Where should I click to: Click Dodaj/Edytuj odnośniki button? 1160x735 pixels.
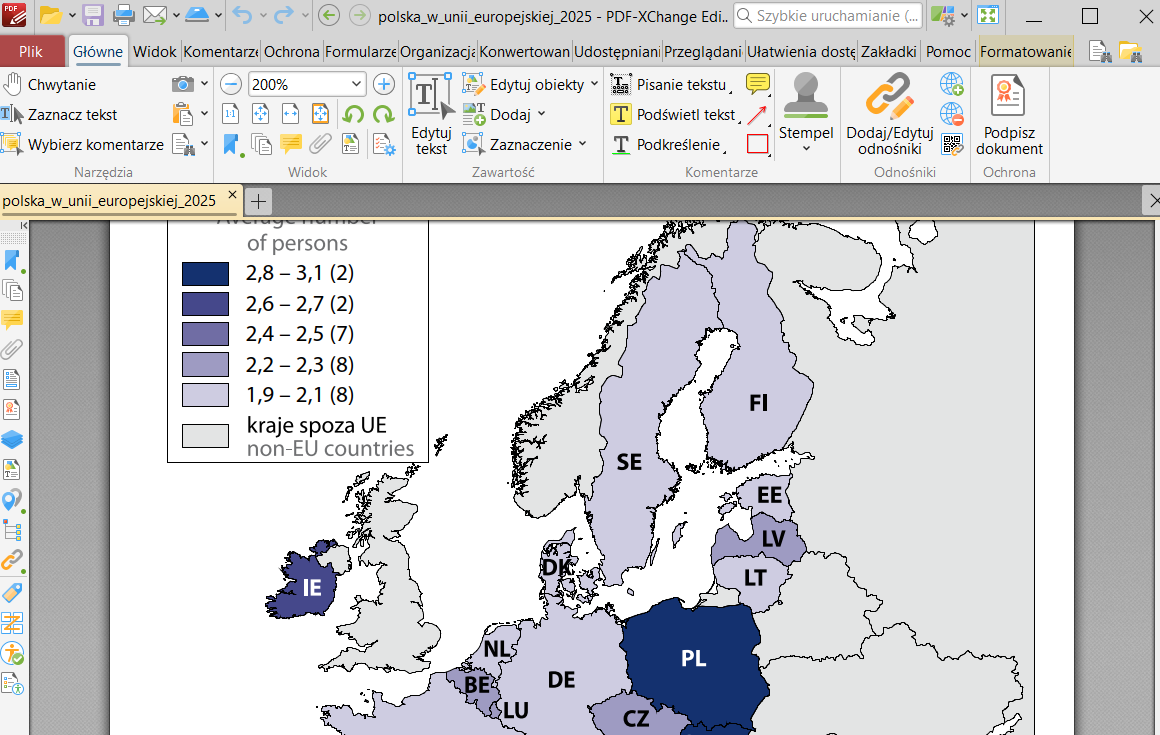(x=890, y=115)
